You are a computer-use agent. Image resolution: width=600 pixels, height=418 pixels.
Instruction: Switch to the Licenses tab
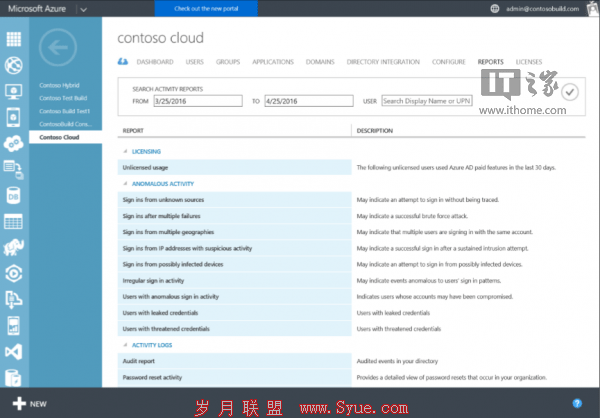coord(529,62)
